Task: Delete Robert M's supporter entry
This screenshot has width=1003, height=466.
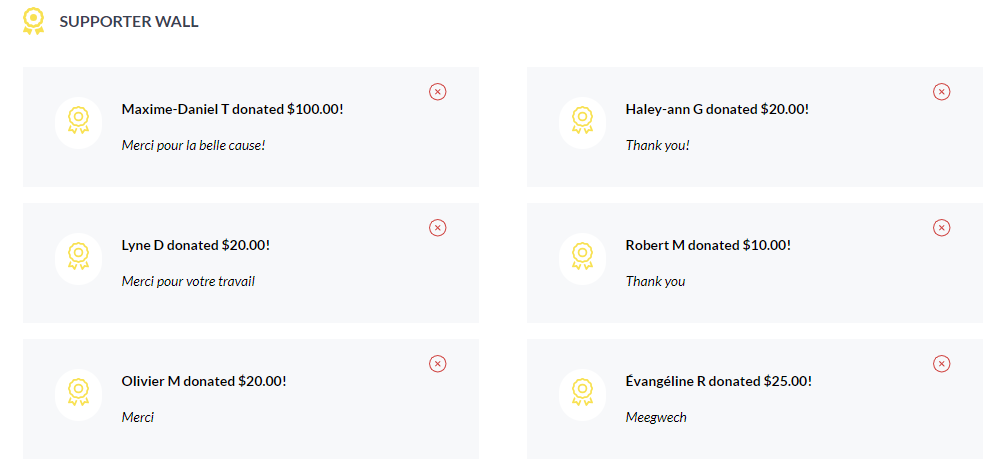Action: [942, 228]
